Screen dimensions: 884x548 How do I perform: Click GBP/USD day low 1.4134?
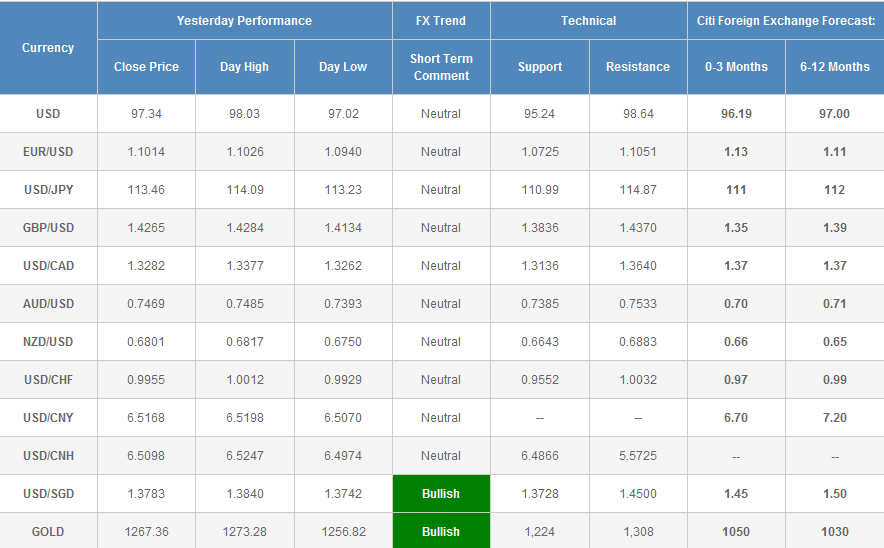point(343,228)
